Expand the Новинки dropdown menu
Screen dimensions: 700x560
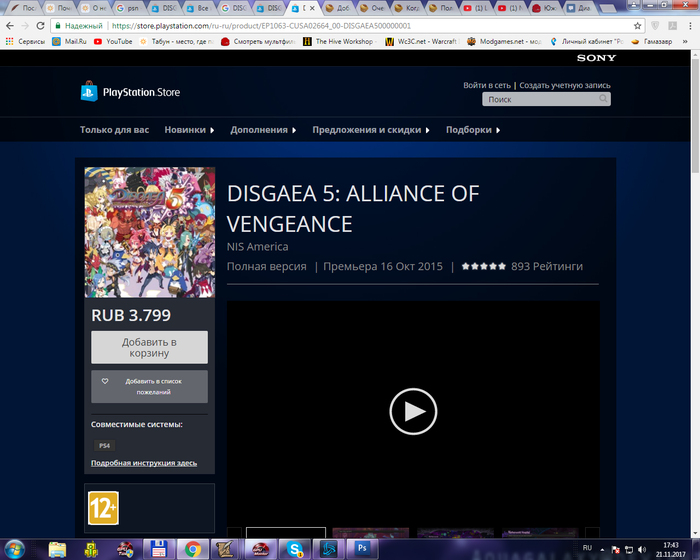(x=189, y=130)
